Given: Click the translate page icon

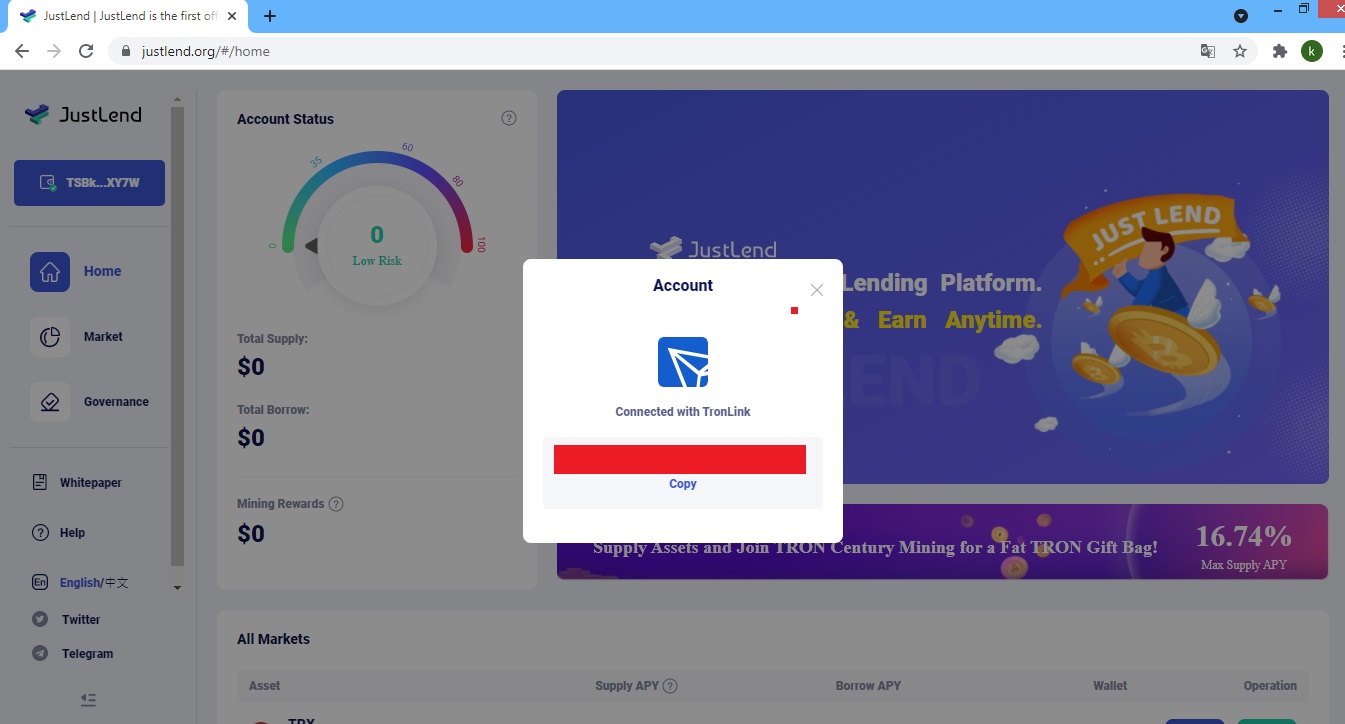Looking at the screenshot, I should 1208,51.
